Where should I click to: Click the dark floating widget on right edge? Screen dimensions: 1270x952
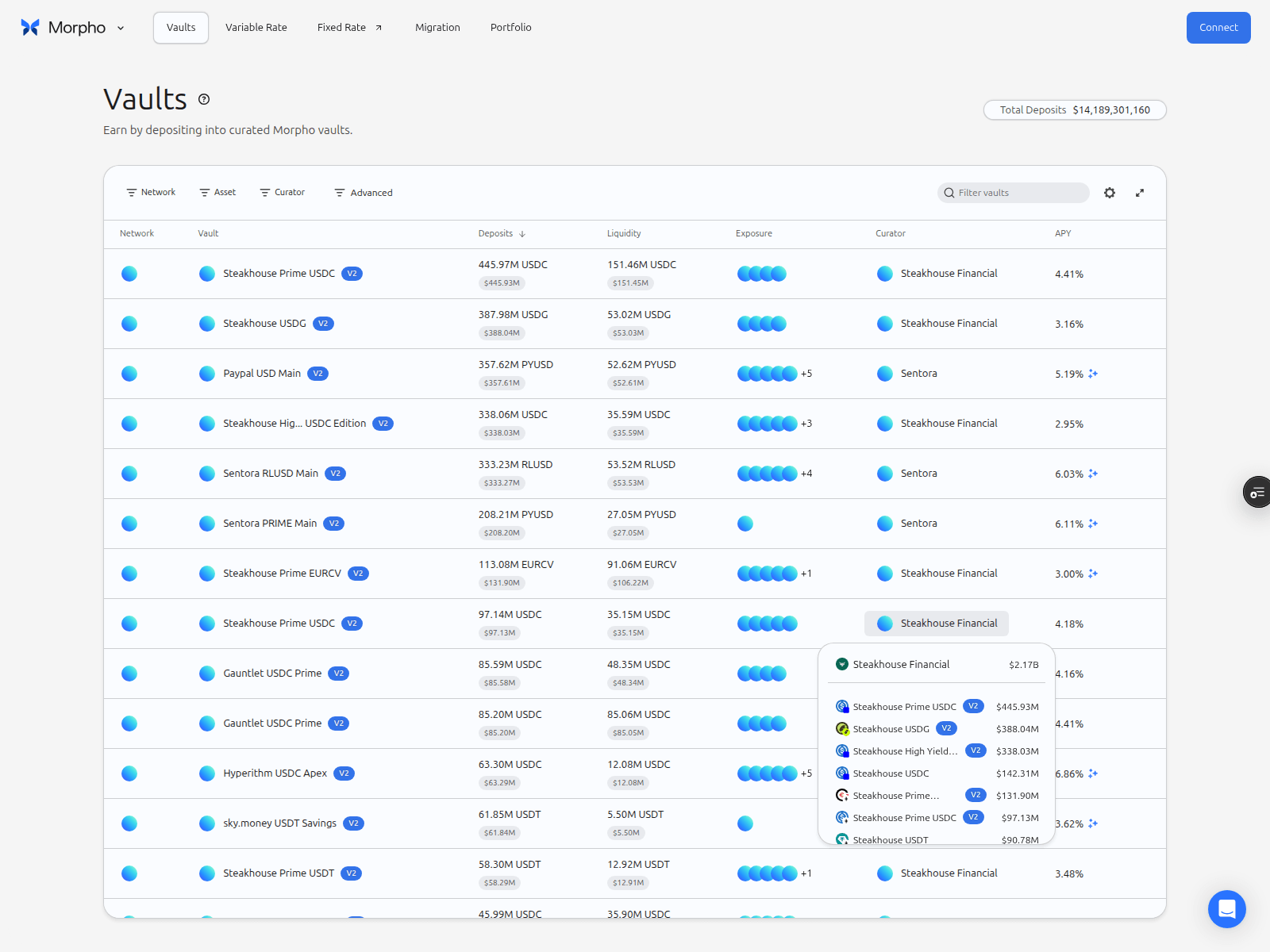click(1257, 493)
